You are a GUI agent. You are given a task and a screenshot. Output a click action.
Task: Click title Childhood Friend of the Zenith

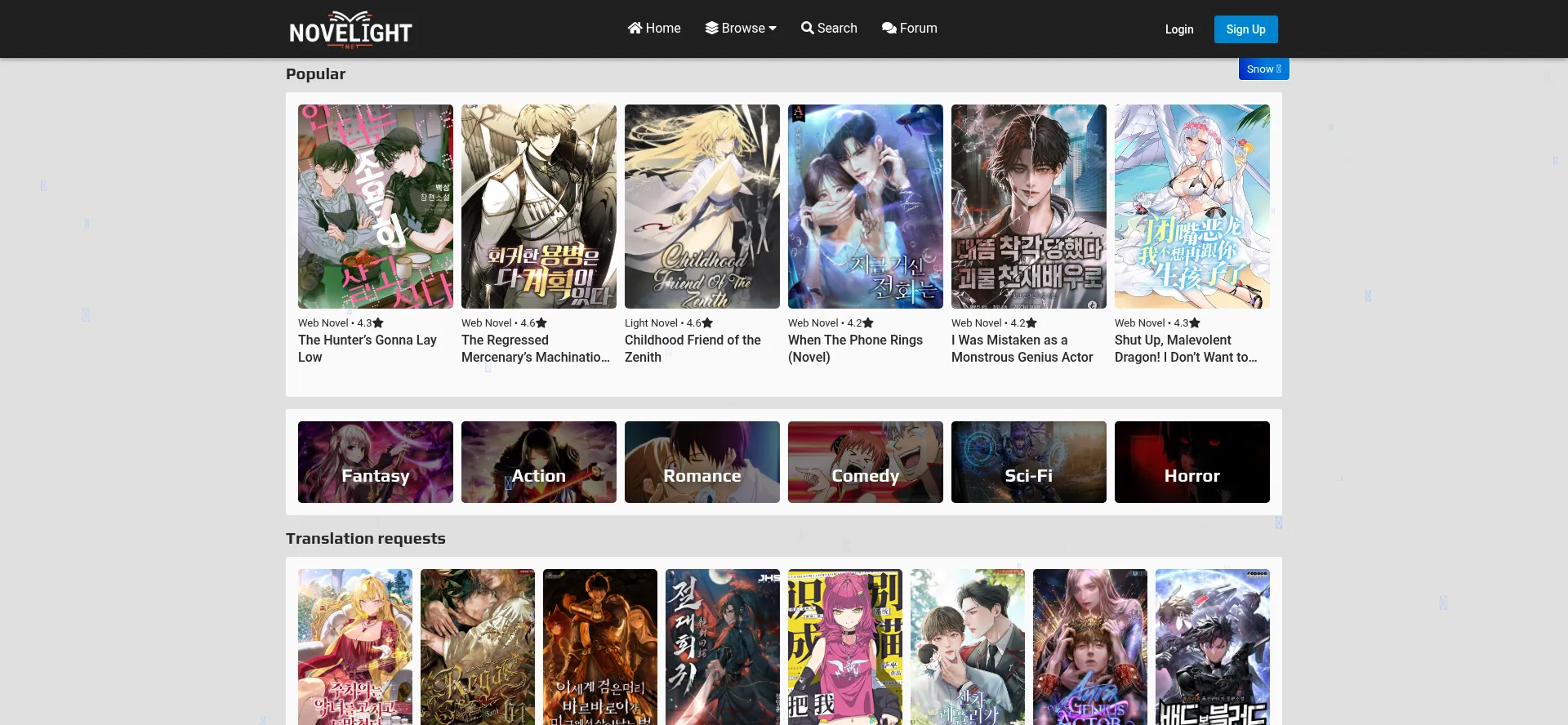(693, 349)
